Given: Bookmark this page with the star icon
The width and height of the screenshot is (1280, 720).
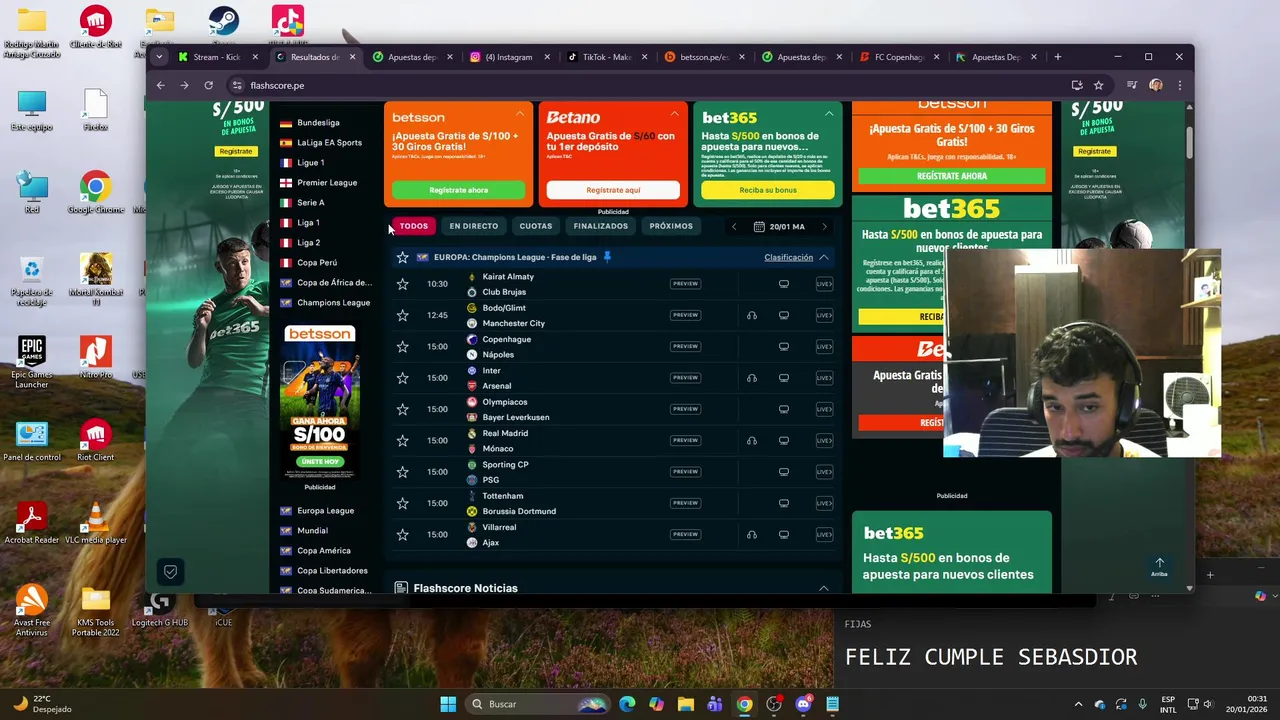Looking at the screenshot, I should [1098, 85].
